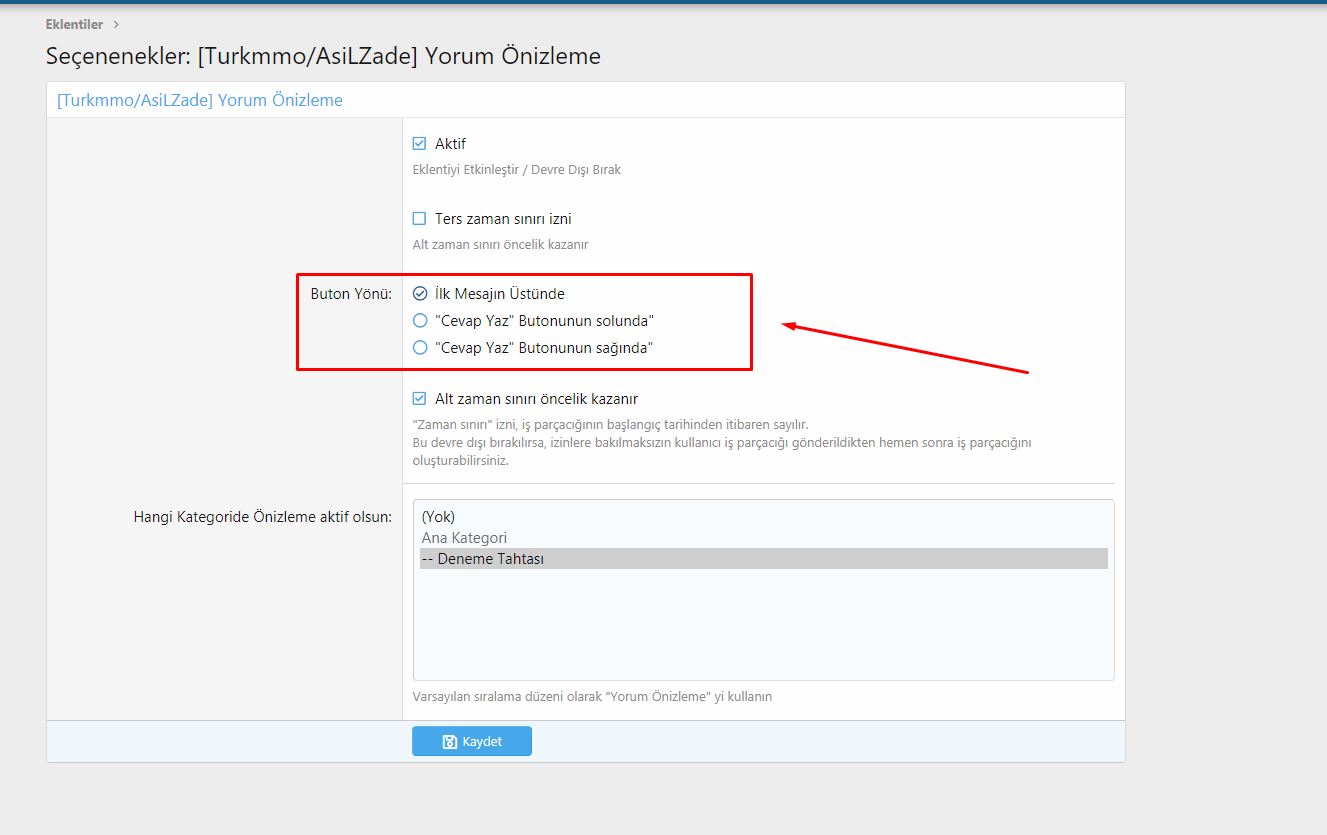Screen dimensions: 1327x835
Task: Select (Yok) in category list
Action: pyautogui.click(x=763, y=517)
